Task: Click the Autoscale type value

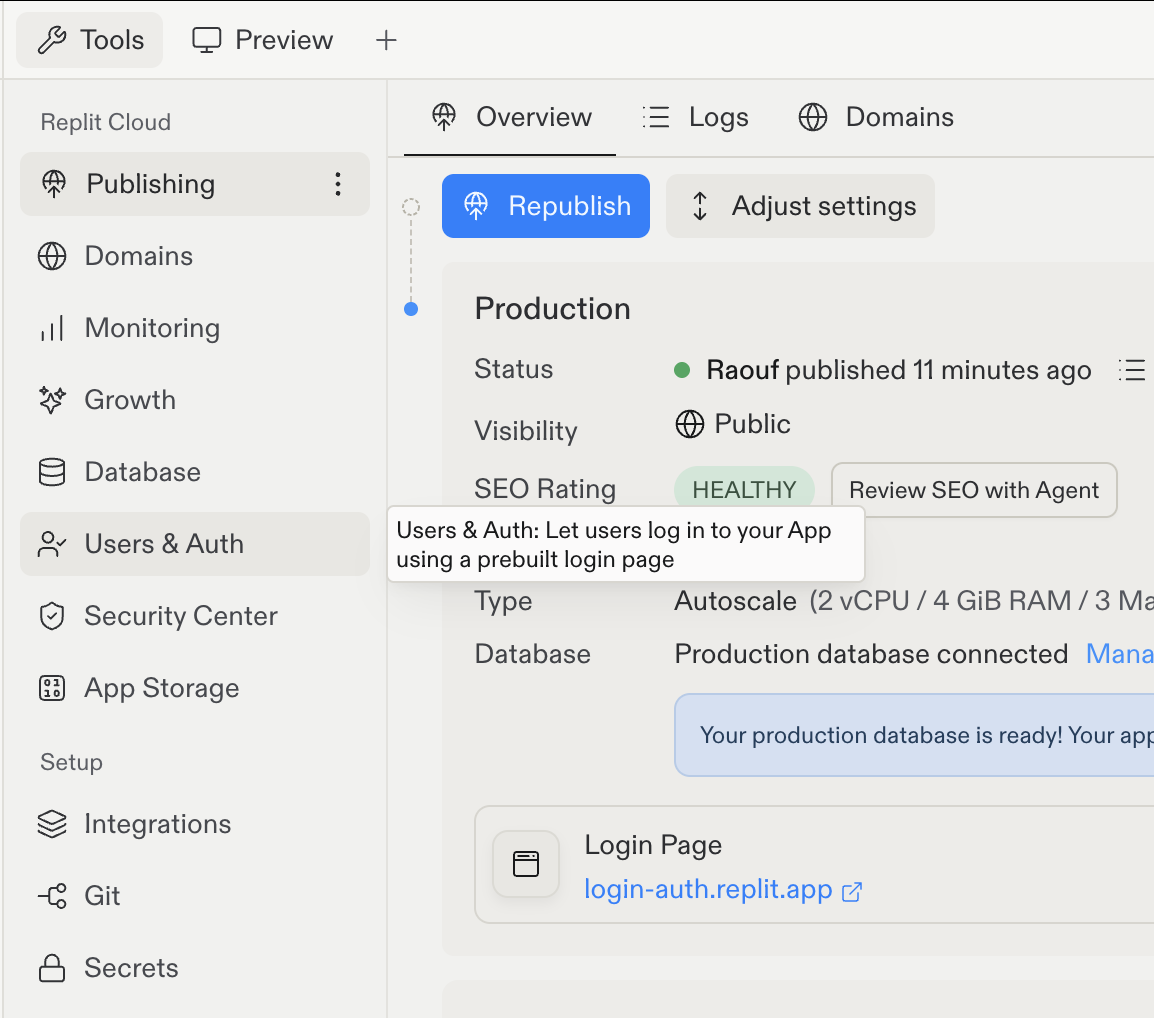Action: (735, 601)
